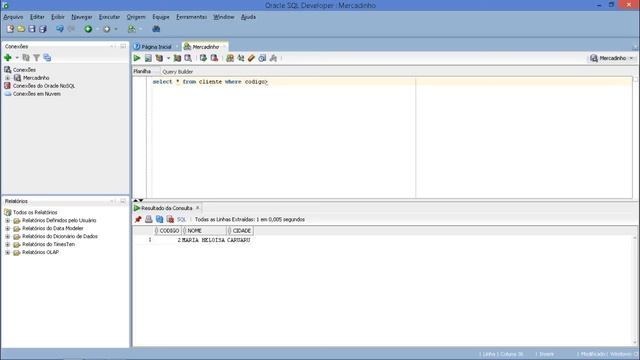Click the filter funnel icon in Conexões panel
The image size is (640, 360).
(x=36, y=58)
